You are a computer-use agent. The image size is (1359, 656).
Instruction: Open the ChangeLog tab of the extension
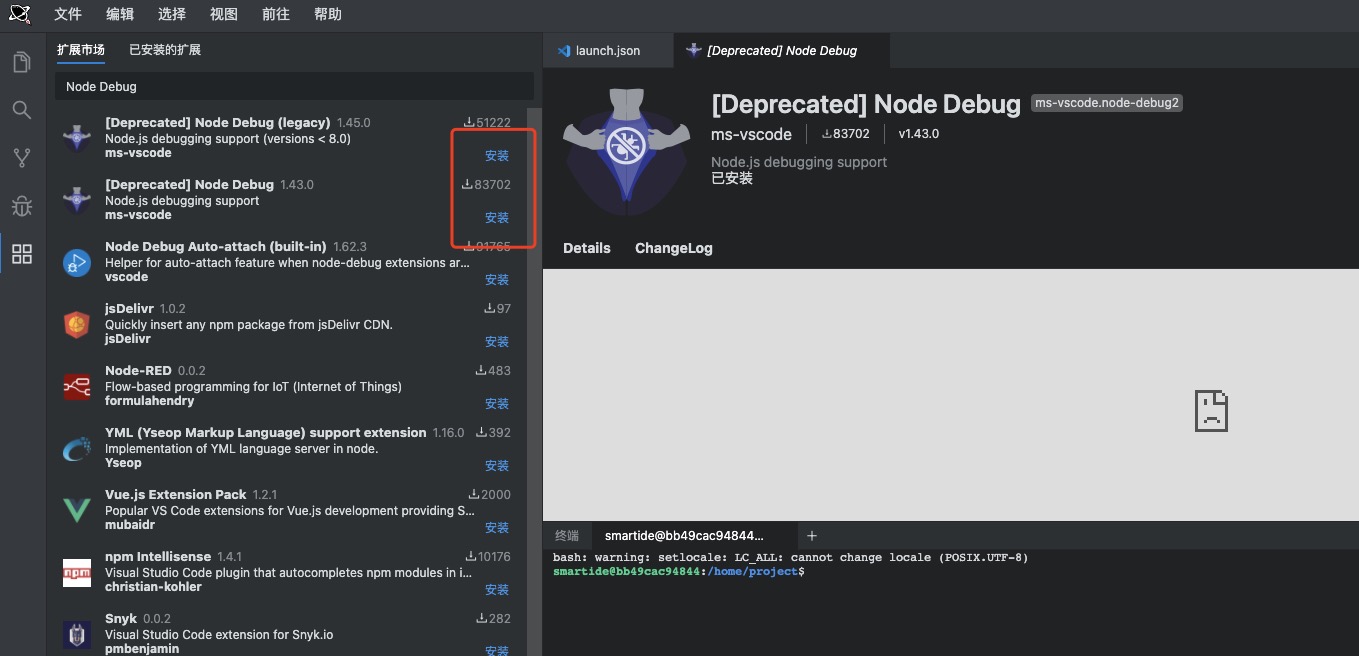click(x=674, y=248)
